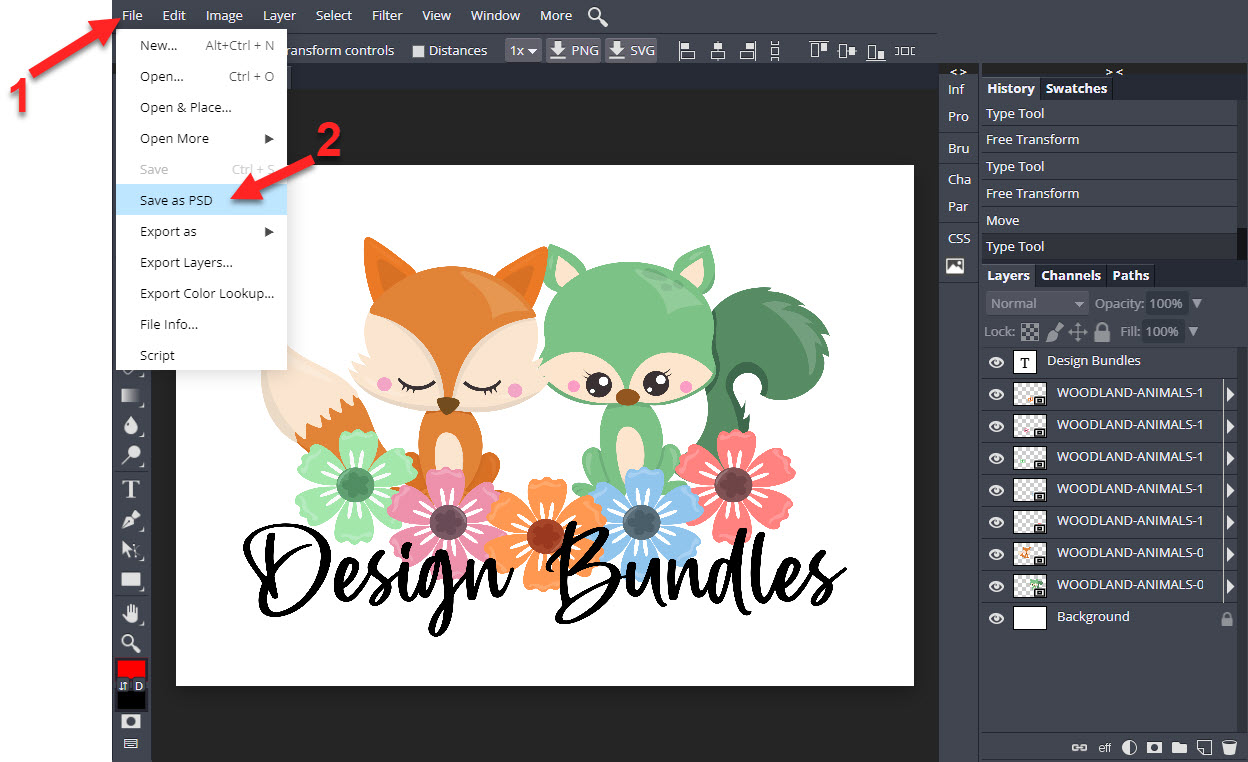
Task: Select the Rectangle shape tool
Action: (x=131, y=579)
